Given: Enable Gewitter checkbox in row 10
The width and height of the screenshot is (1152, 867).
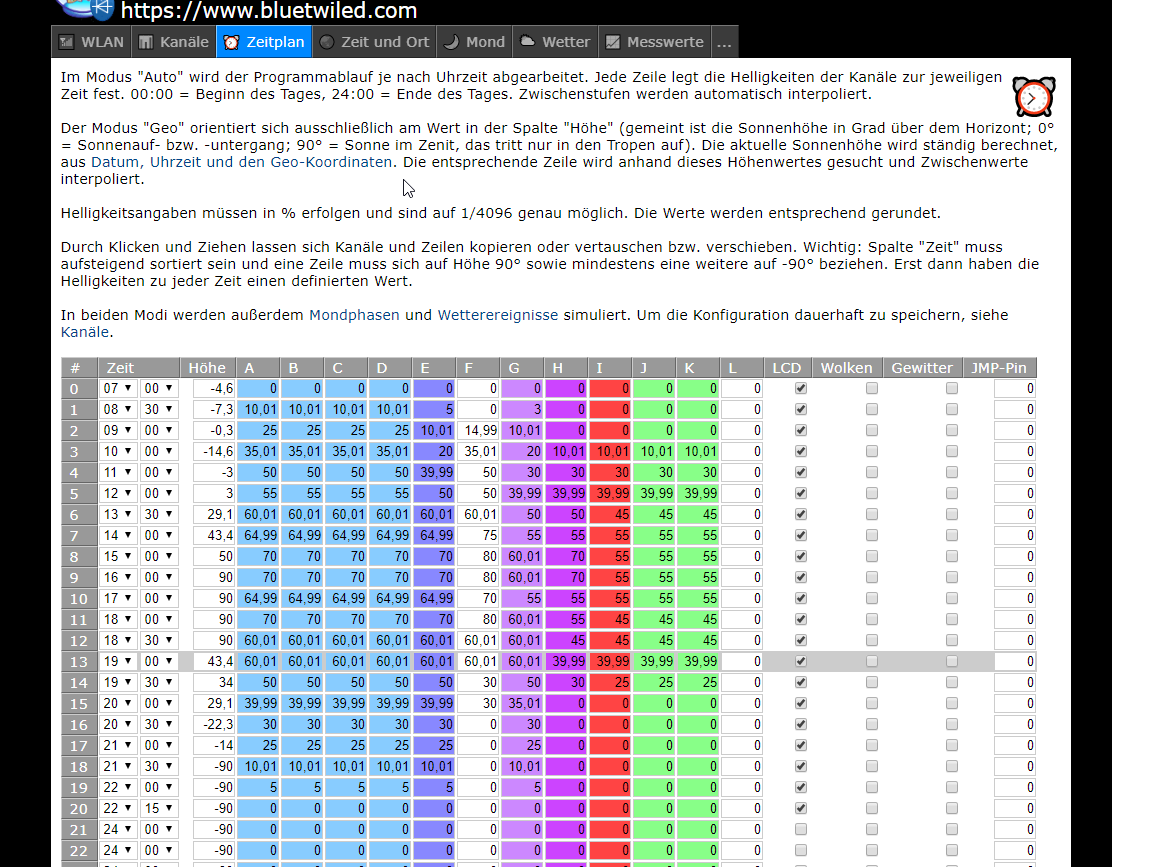Looking at the screenshot, I should (952, 598).
